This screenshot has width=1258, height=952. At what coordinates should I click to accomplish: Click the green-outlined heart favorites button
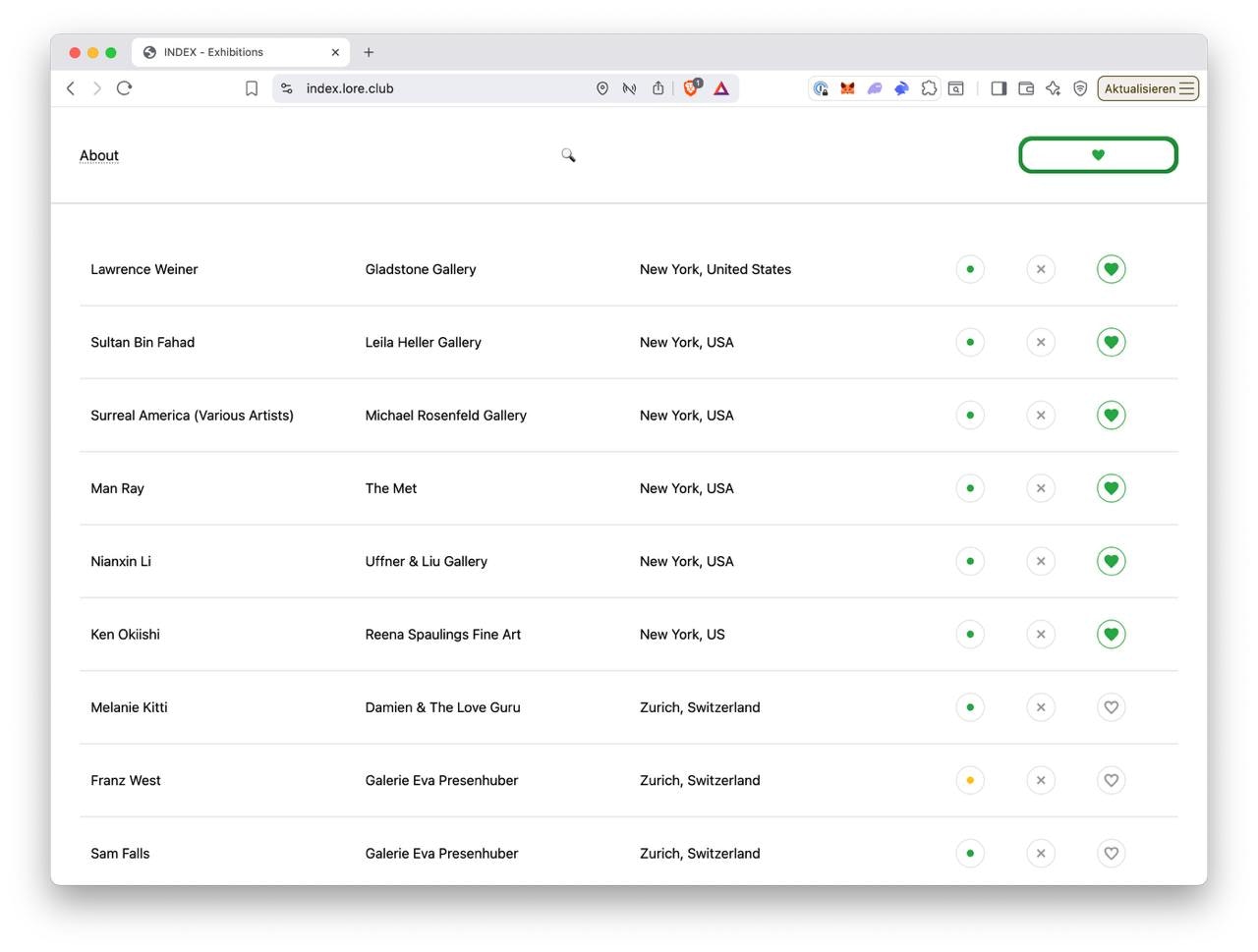tap(1098, 155)
